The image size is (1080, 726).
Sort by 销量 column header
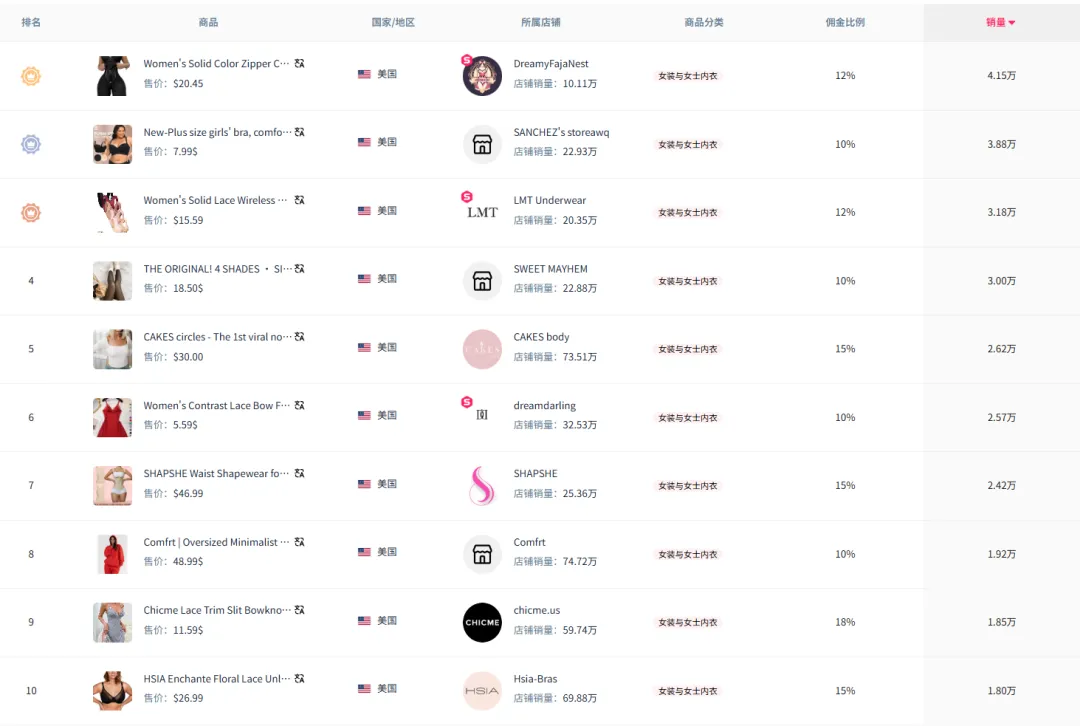pyautogui.click(x=1000, y=22)
